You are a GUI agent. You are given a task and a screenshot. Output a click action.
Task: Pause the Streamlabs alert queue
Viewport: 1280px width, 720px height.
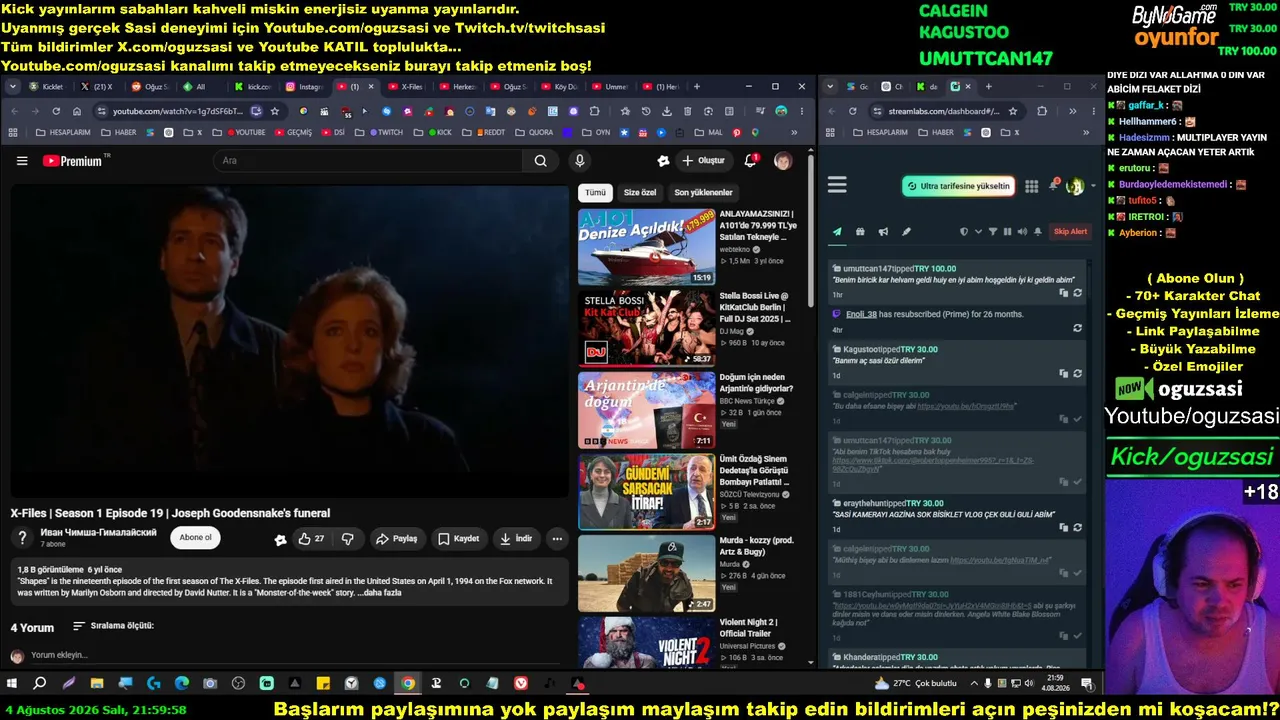[1007, 232]
